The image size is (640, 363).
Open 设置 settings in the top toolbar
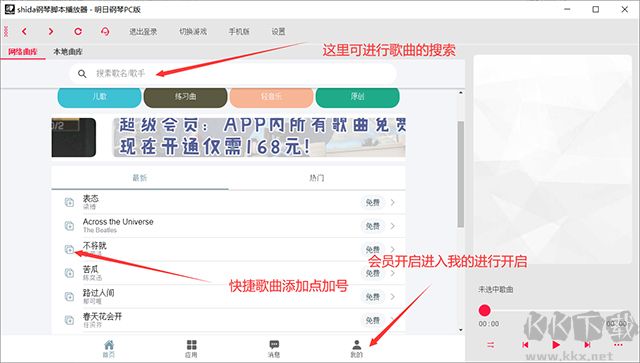(278, 31)
